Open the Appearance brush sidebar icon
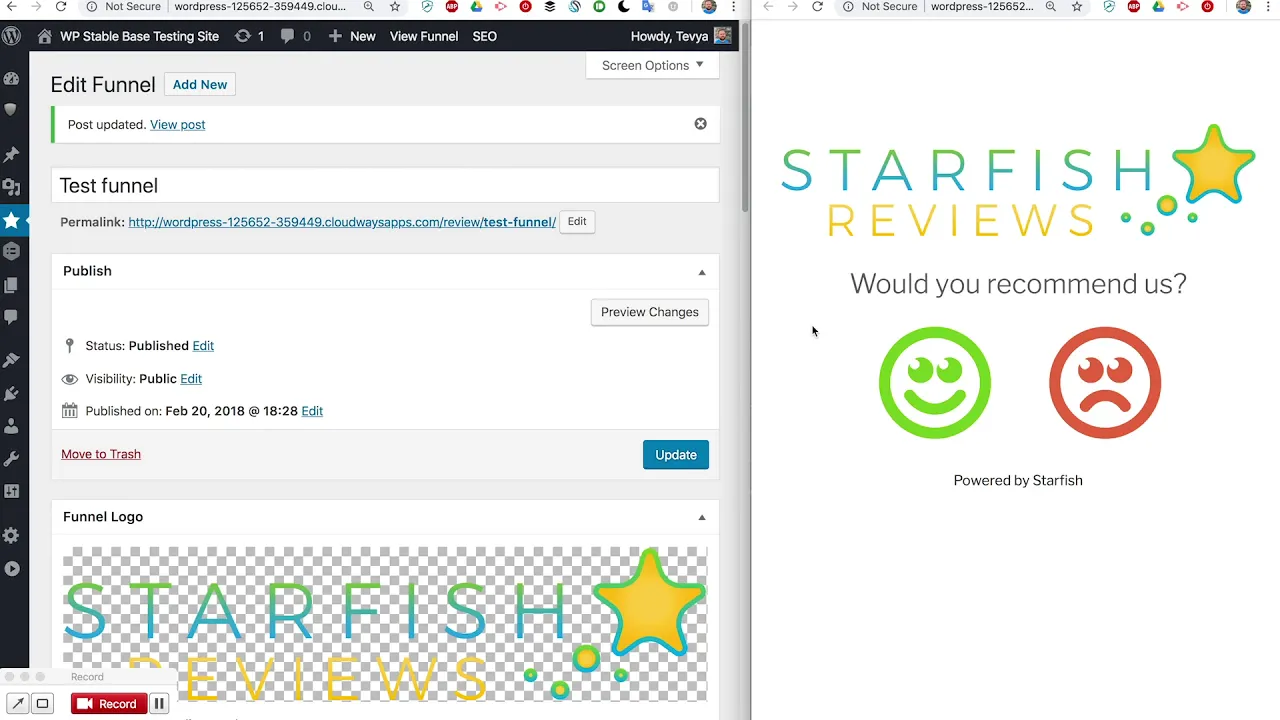Screen dimensions: 1280x720 click(12, 360)
